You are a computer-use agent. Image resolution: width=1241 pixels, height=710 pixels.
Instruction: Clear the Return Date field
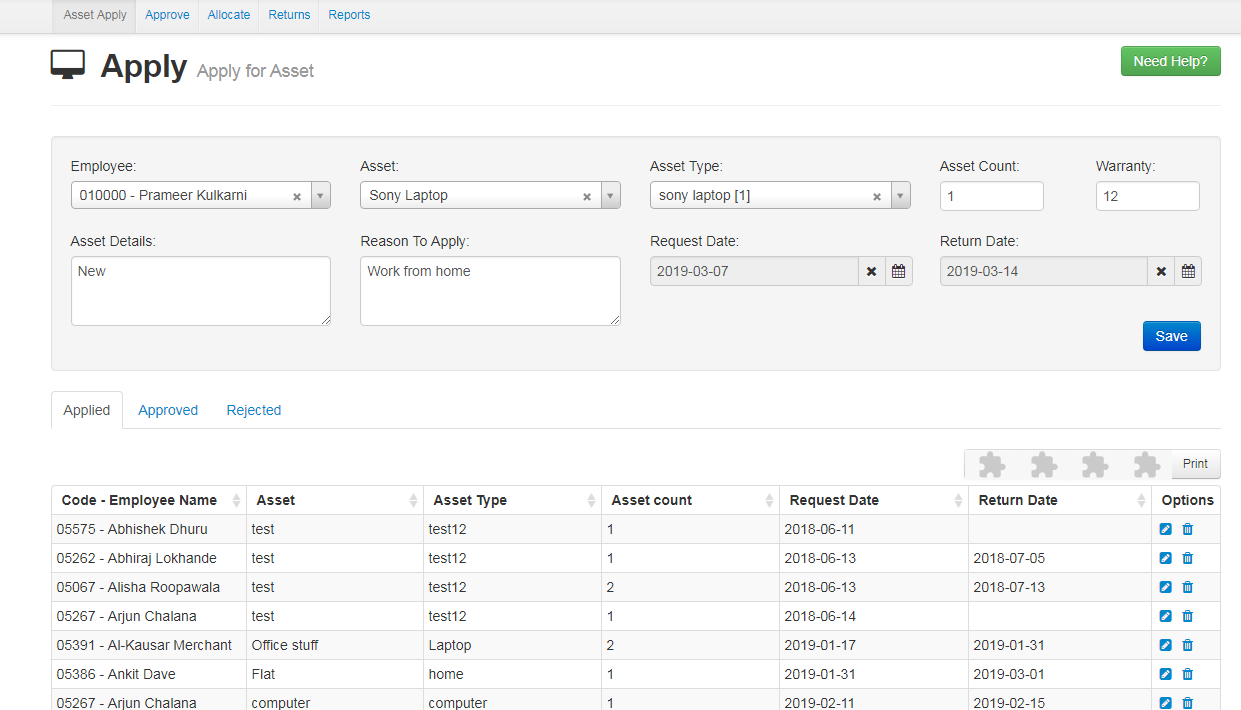(1161, 271)
